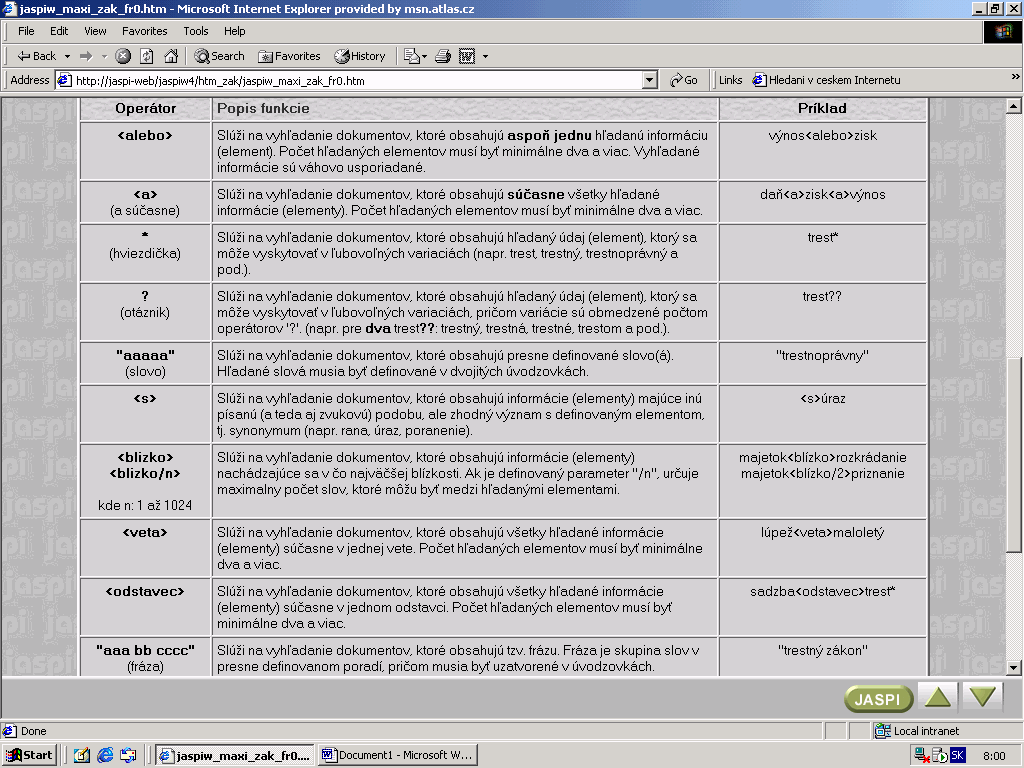This screenshot has height=768, width=1024.
Task: Click inside the Address URL field
Action: click(356, 80)
